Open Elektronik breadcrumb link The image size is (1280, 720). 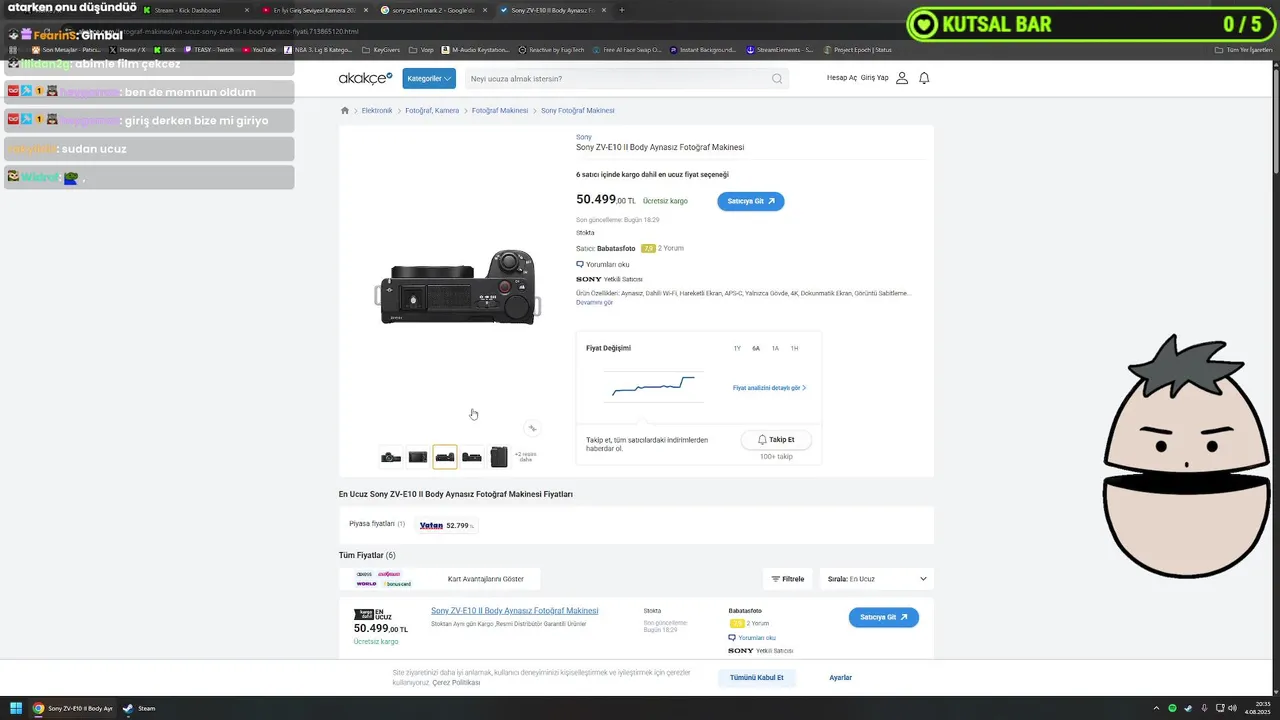[377, 111]
